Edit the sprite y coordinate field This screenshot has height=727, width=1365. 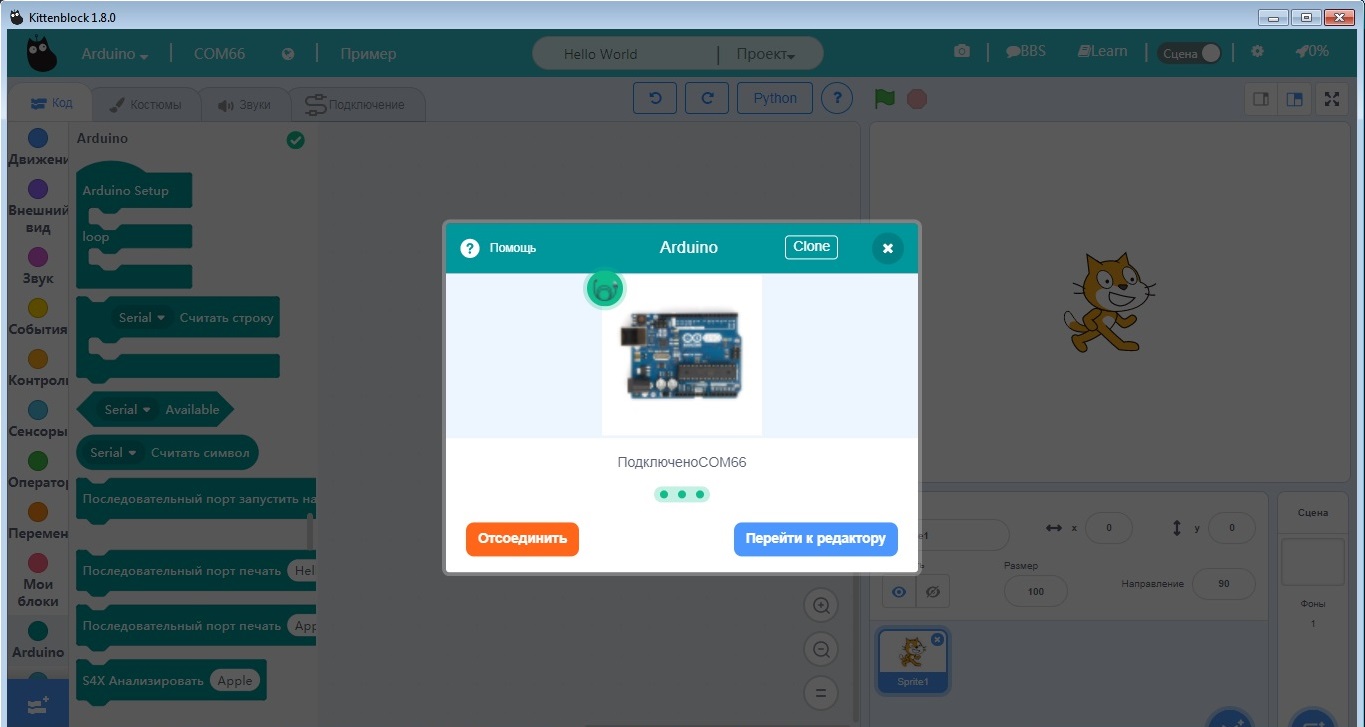coord(1232,528)
